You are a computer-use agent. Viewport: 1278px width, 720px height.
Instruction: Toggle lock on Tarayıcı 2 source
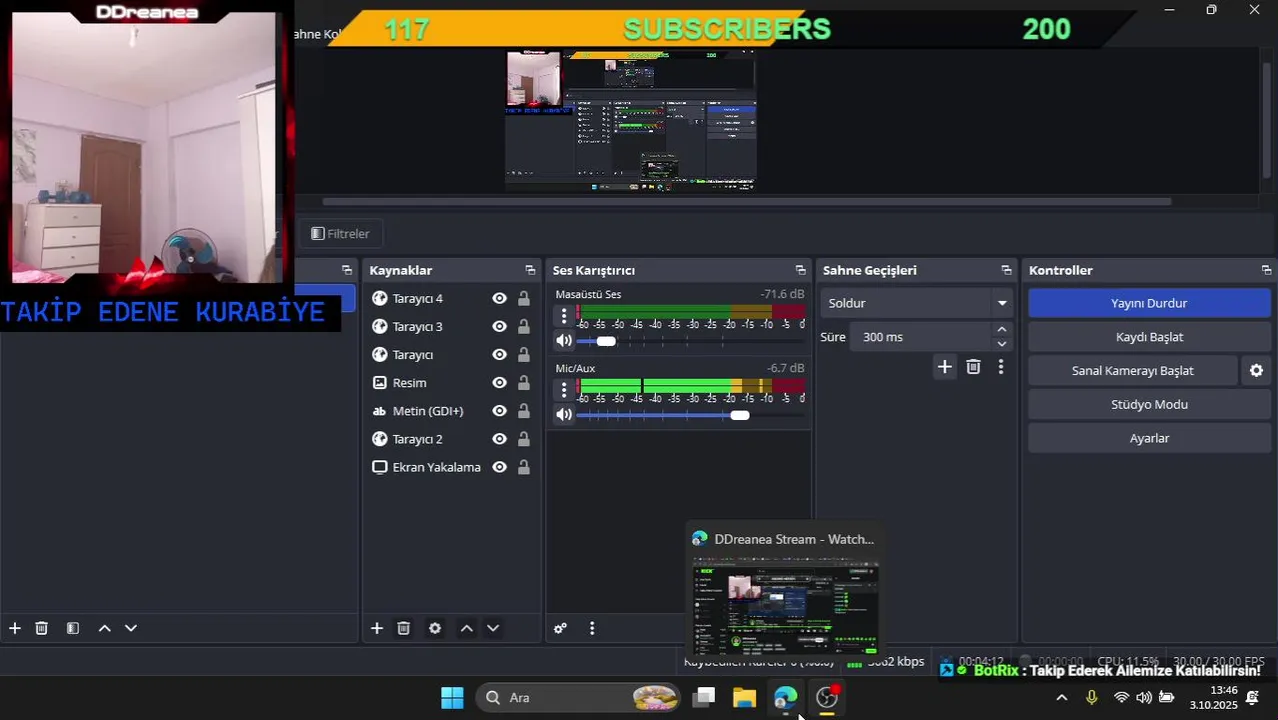(x=523, y=438)
